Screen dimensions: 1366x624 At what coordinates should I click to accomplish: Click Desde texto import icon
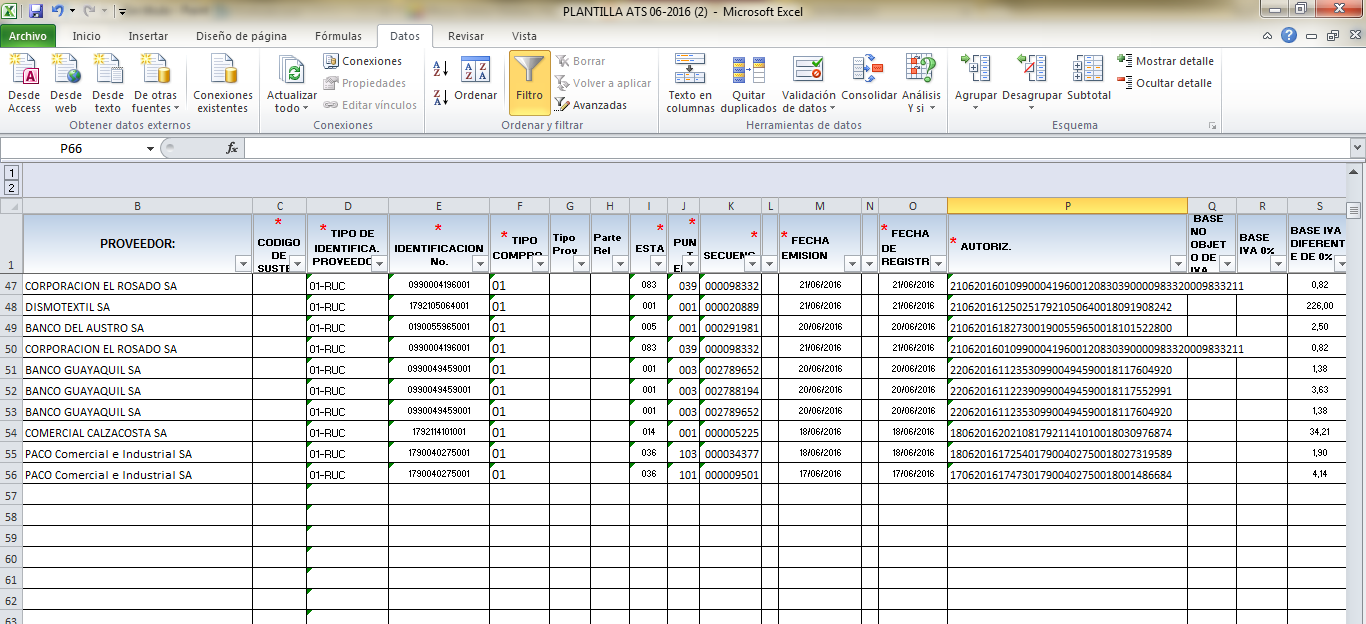click(x=107, y=82)
